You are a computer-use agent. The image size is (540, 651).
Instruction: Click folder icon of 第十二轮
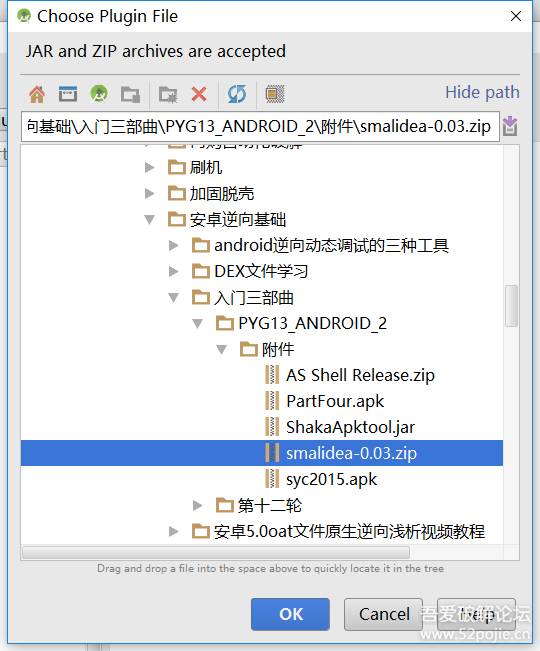click(x=225, y=506)
